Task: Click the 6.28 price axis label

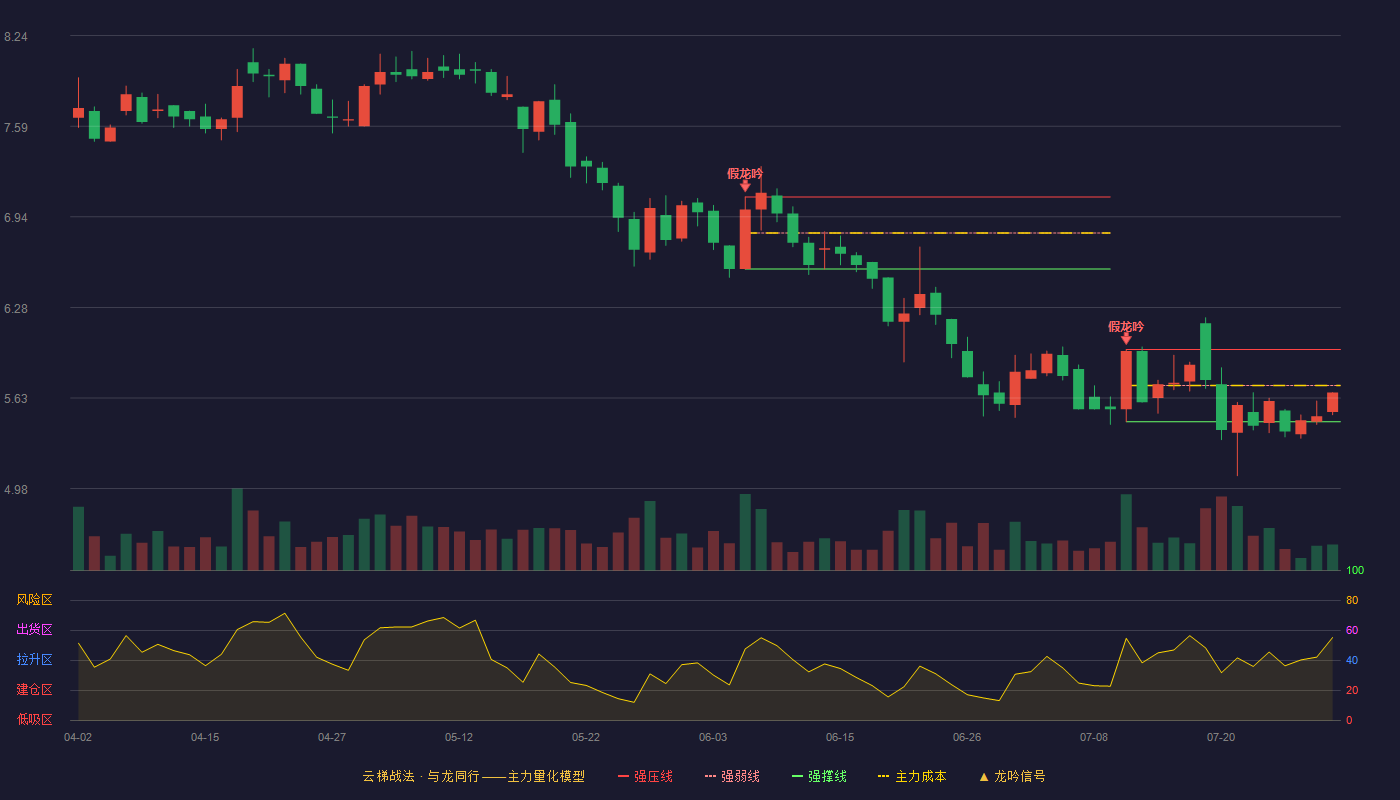Action: click(x=15, y=309)
